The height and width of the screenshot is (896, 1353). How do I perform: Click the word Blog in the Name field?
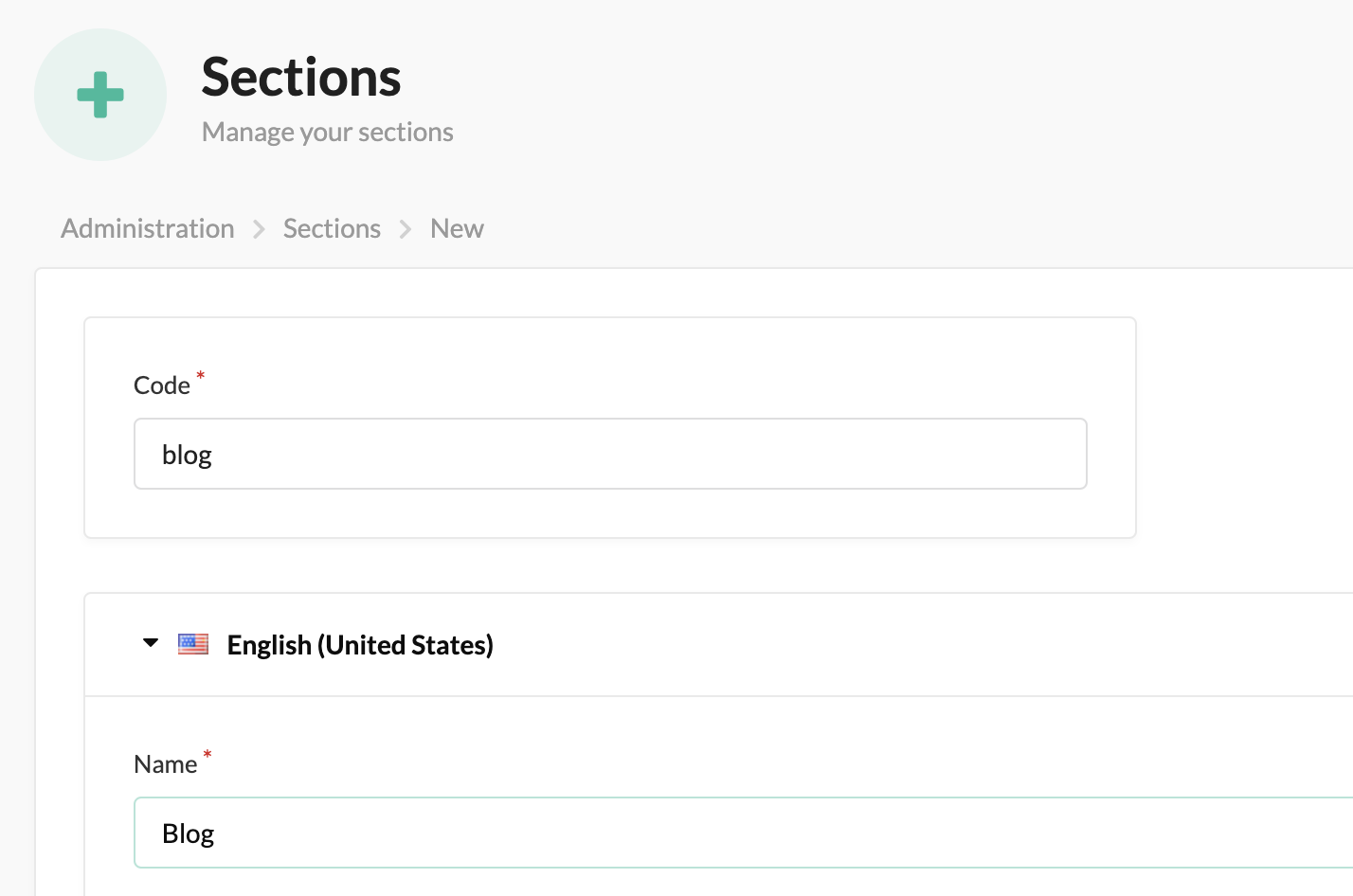pos(189,834)
